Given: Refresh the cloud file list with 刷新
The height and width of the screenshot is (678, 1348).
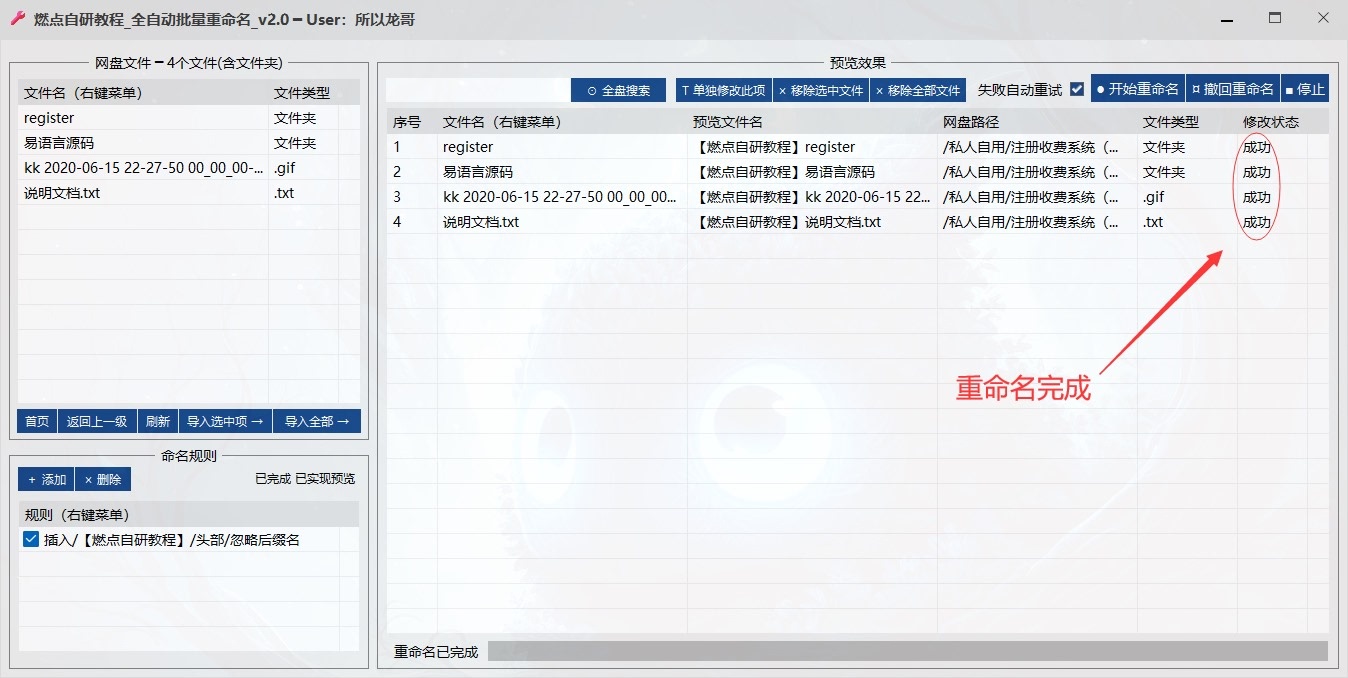Looking at the screenshot, I should tap(158, 421).
